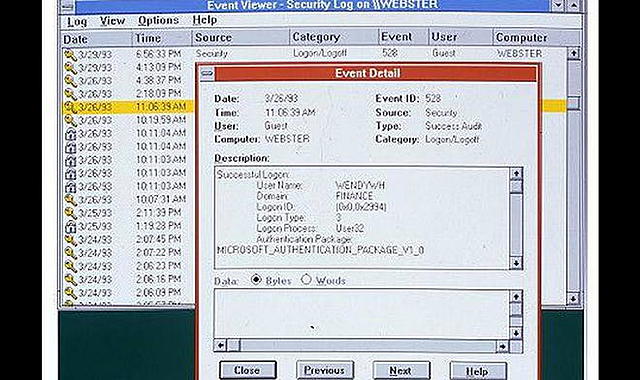Screen dimensions: 640x380
Task: Click Data box horizontal scroll left arrow
Action: [220, 346]
